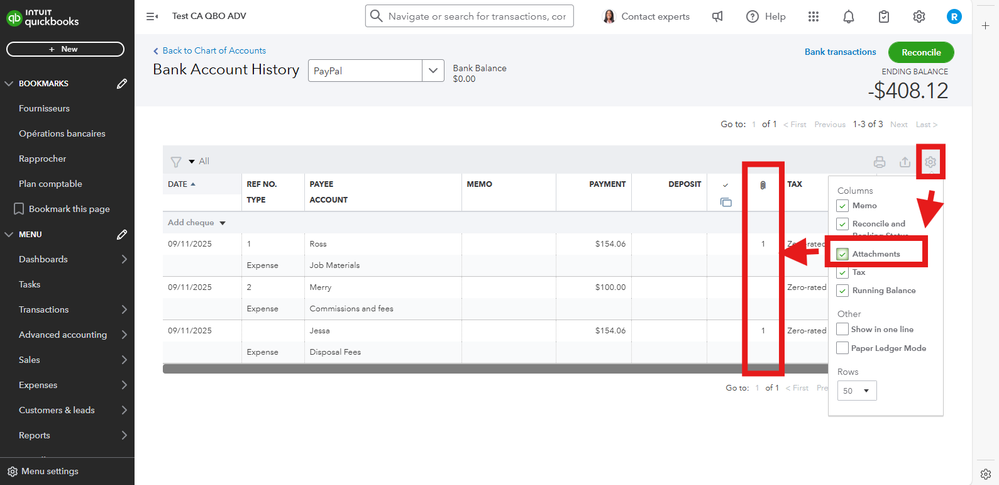999x485 pixels.
Task: Click the green Reconcile button
Action: (x=921, y=52)
